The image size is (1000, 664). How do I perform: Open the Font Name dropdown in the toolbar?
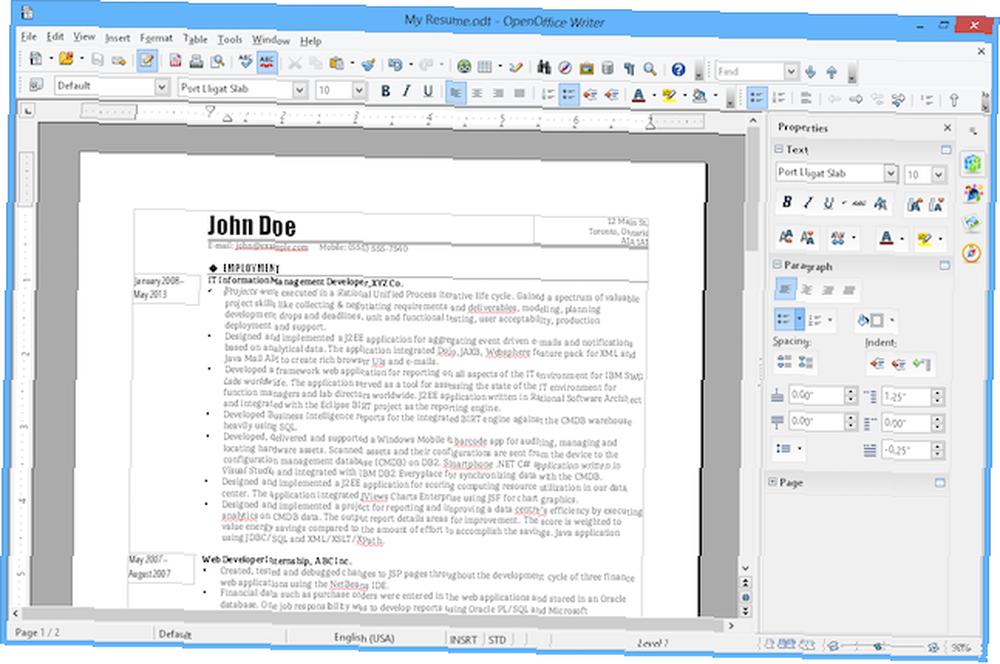coord(300,89)
